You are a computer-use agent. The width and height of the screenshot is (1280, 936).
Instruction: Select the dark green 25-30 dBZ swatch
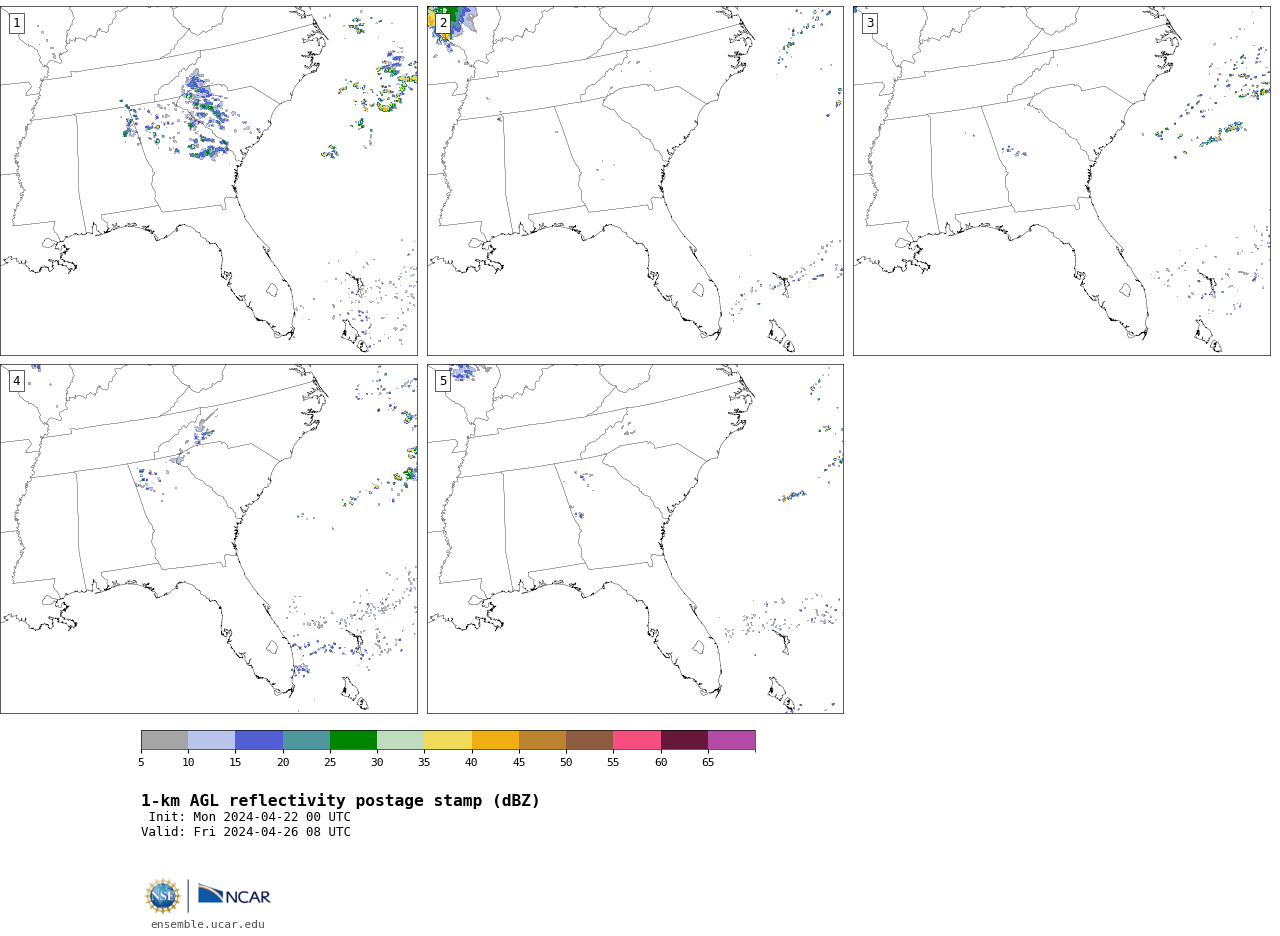(x=353, y=740)
